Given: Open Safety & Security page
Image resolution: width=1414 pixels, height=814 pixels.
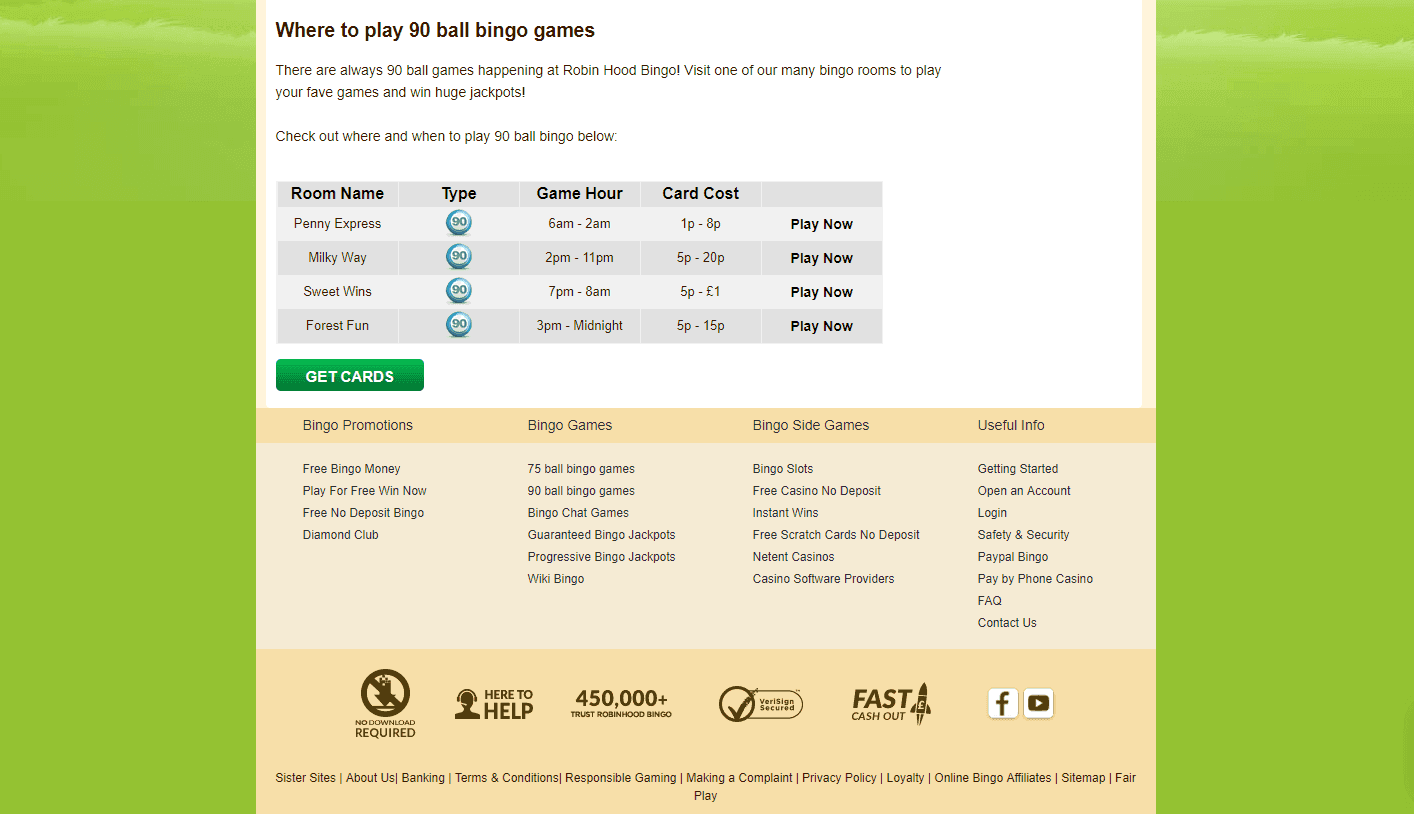Looking at the screenshot, I should 1024,535.
